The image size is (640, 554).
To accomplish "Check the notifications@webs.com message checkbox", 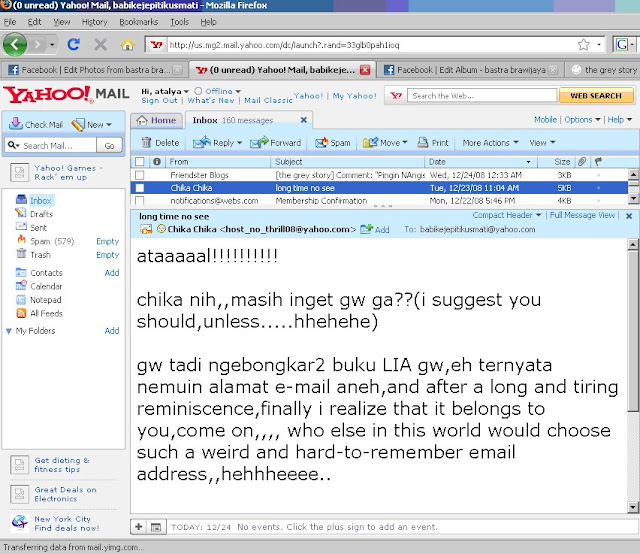I will (x=140, y=200).
